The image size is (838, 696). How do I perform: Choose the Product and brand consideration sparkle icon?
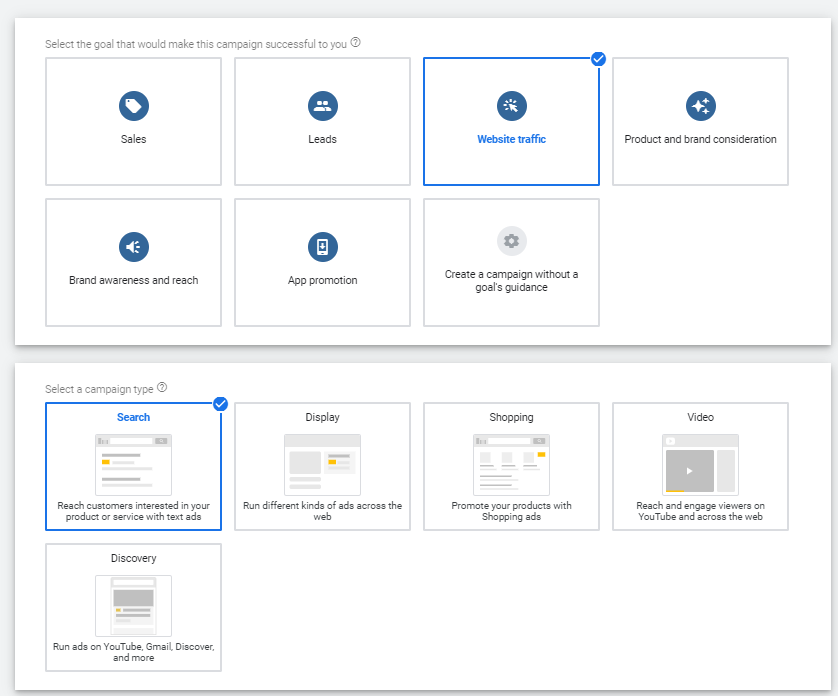[700, 106]
